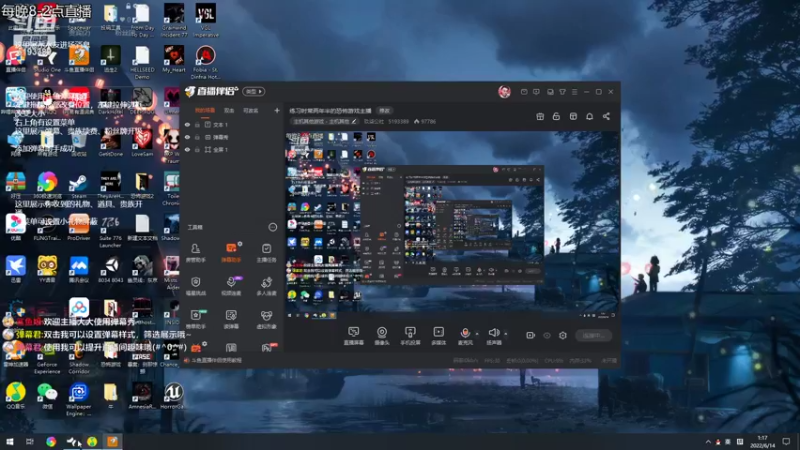Open the video mic-link tool
The height and width of the screenshot is (450, 800).
click(x=231, y=286)
